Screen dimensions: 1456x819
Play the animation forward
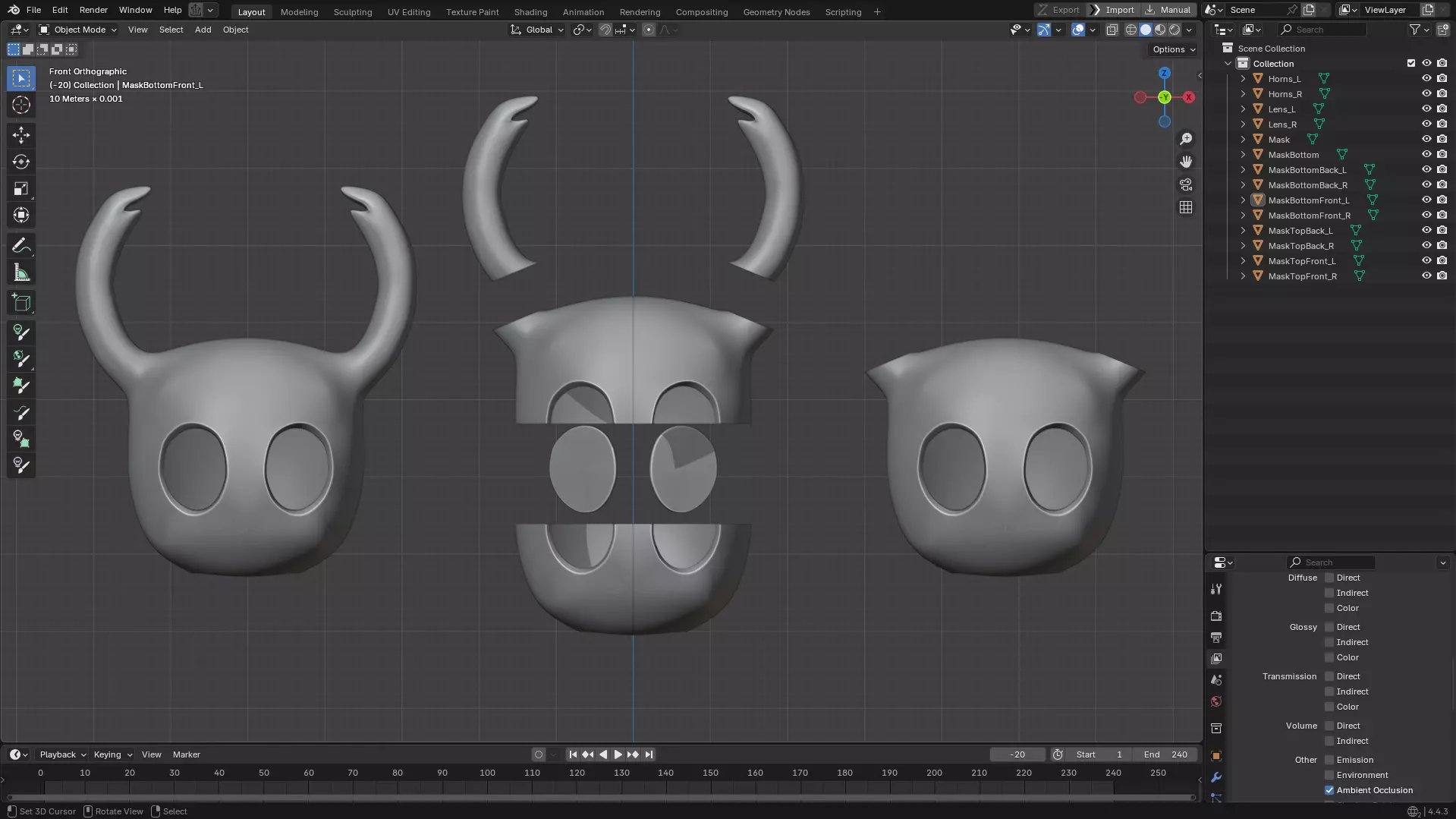click(618, 754)
